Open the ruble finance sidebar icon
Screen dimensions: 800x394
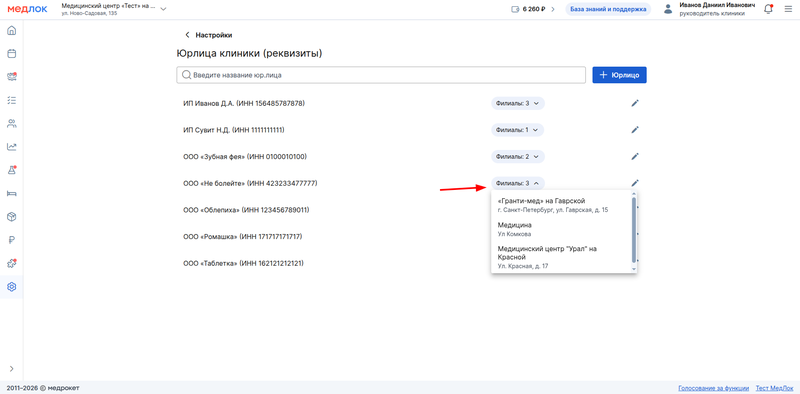(11, 240)
